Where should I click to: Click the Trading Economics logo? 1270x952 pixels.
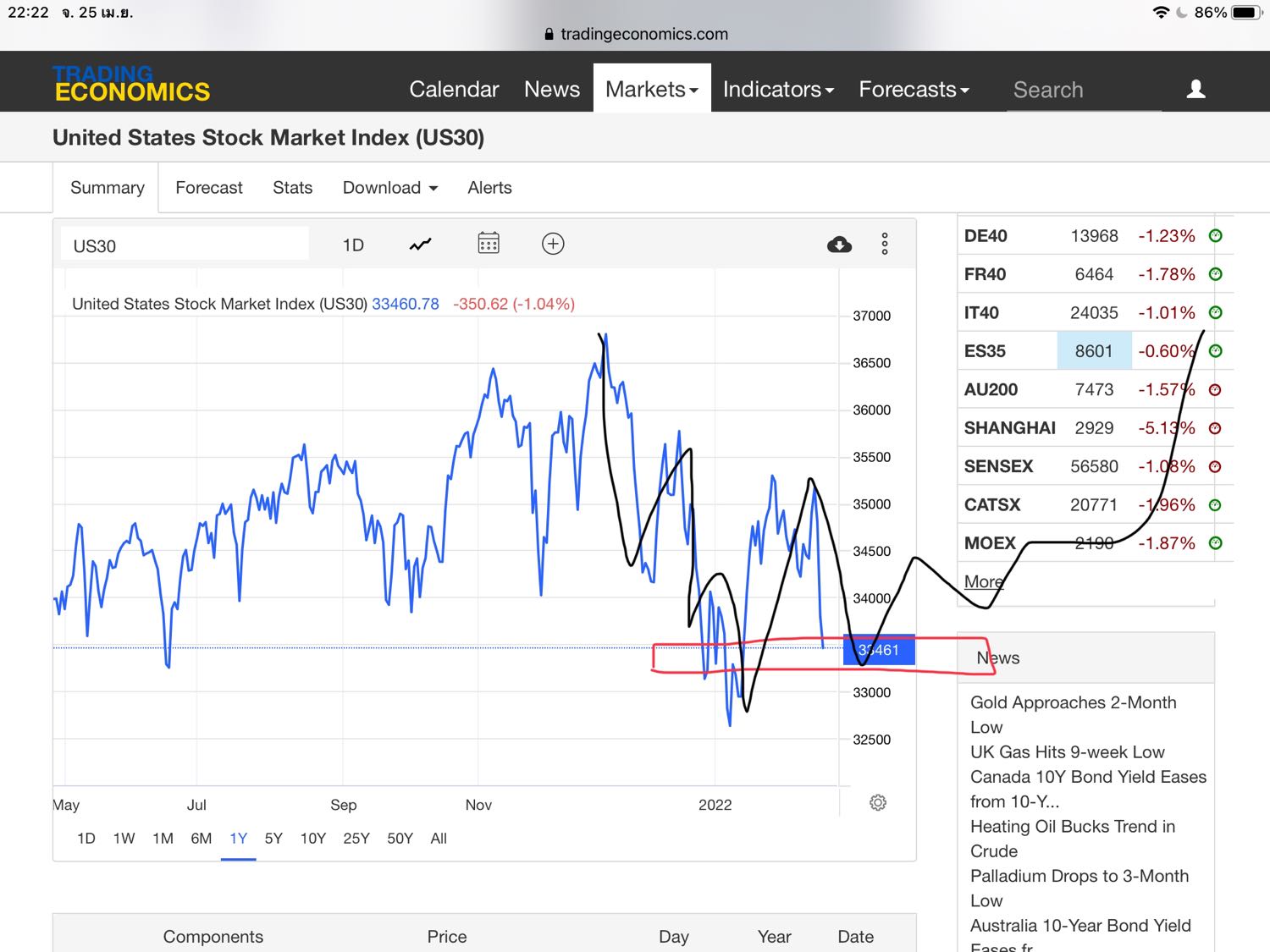click(131, 84)
